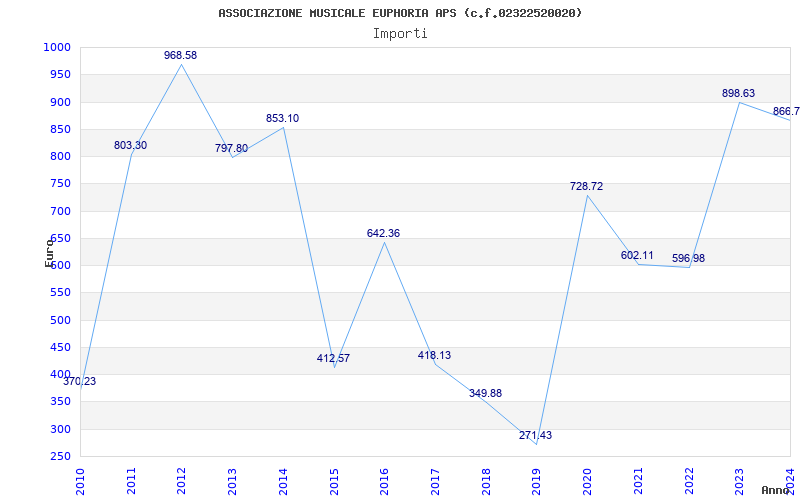This screenshot has height=500, width=800.
Task: Select data label 898.63
Action: (739, 93)
